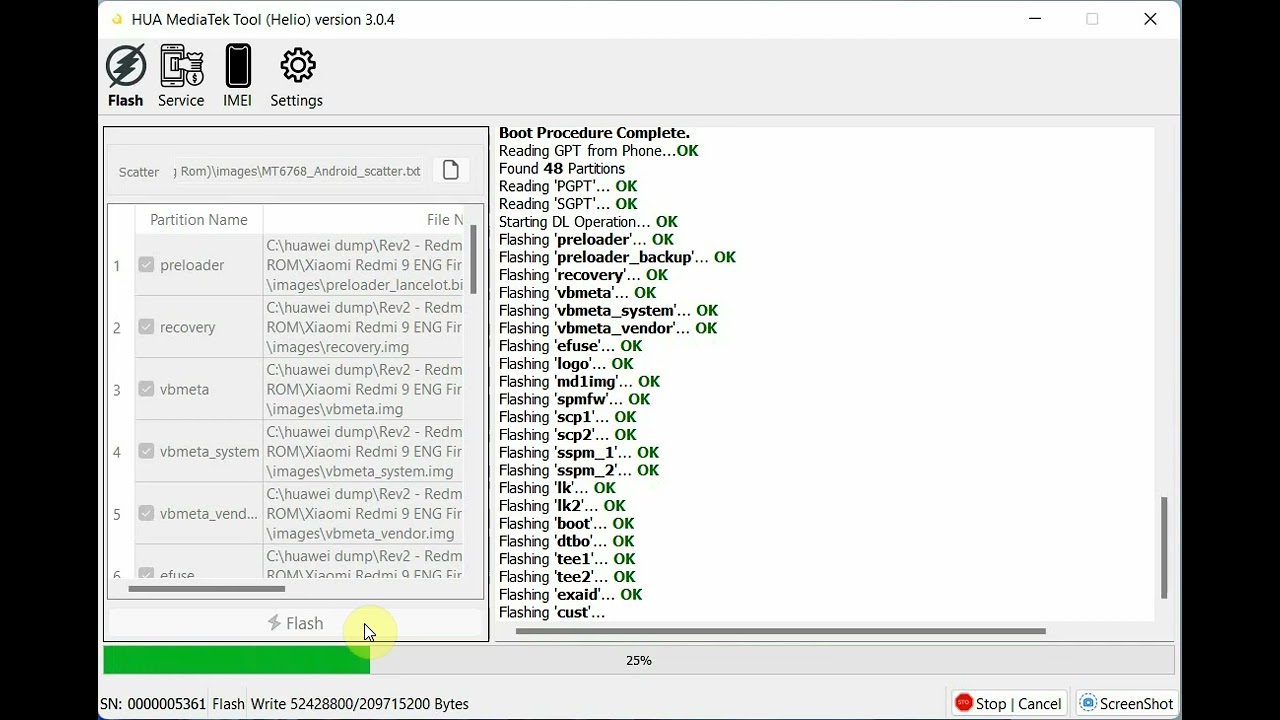Click "Flashing 'exaid'" log line
Viewport: 1280px width, 720px height.
(x=570, y=594)
